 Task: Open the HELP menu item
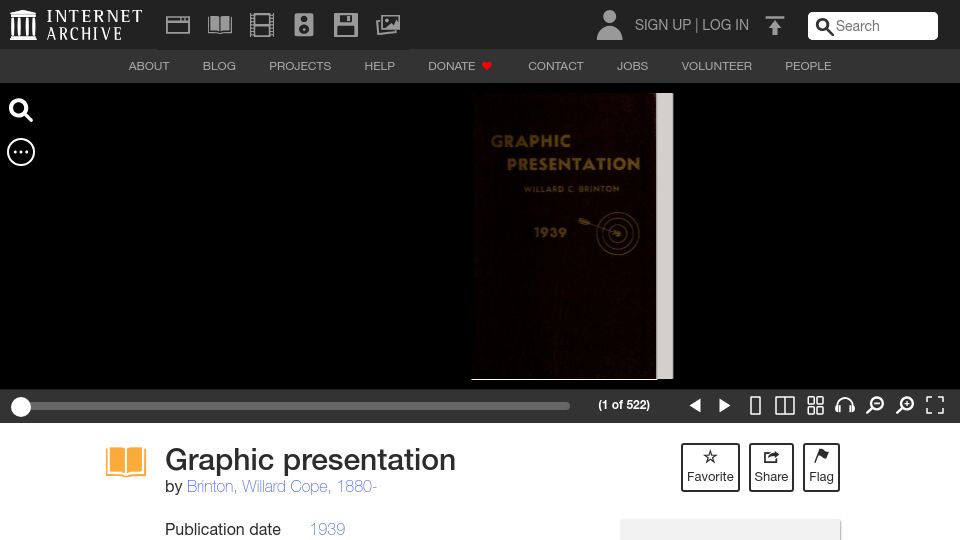coord(380,66)
